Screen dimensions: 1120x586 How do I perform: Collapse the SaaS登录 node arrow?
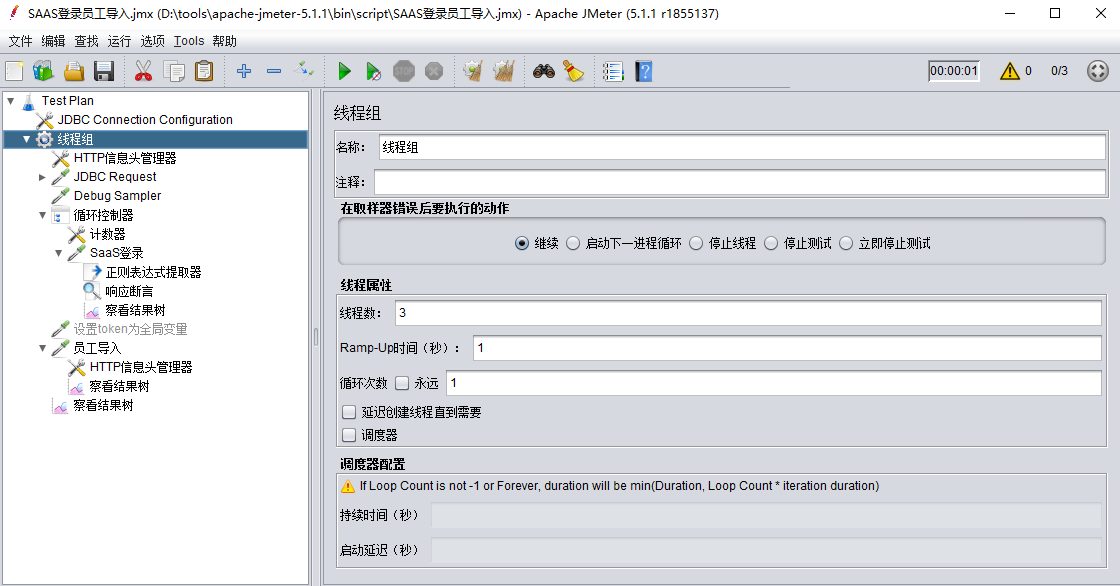click(59, 253)
